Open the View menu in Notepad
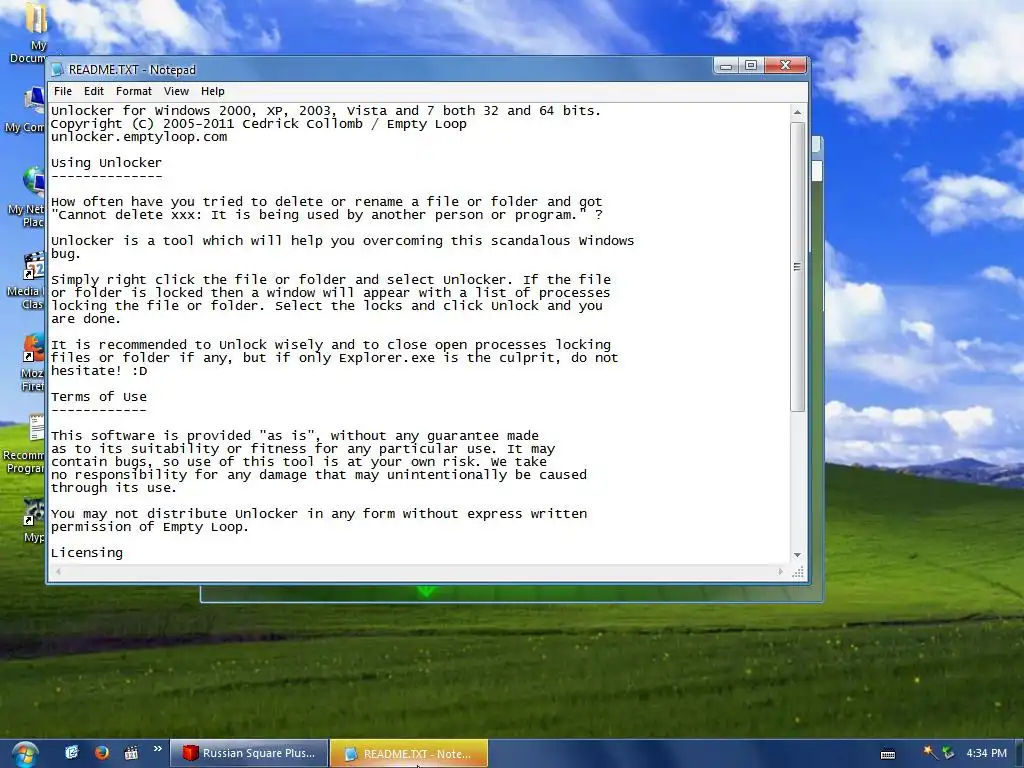The height and width of the screenshot is (768, 1024). point(176,91)
